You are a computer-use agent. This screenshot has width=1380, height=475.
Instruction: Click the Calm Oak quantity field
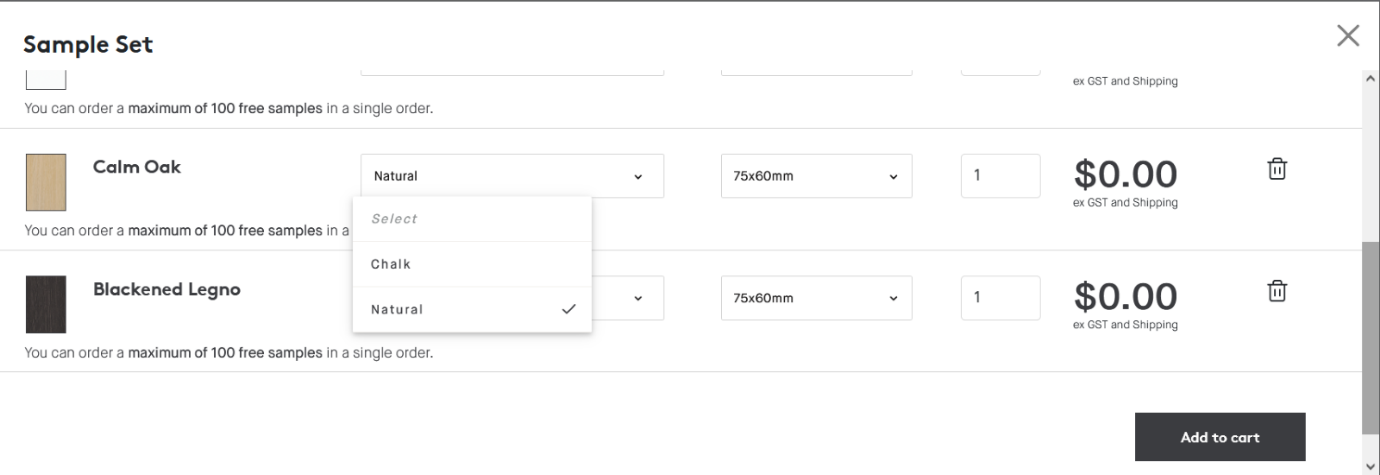[x=1000, y=176]
